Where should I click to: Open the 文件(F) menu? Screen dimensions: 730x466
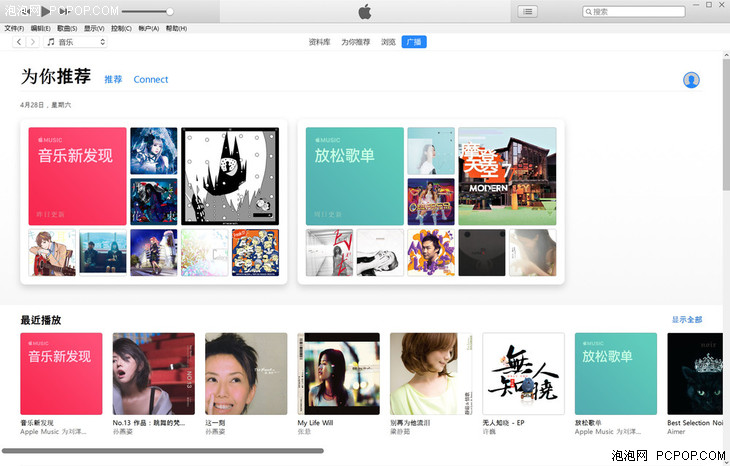tap(14, 28)
